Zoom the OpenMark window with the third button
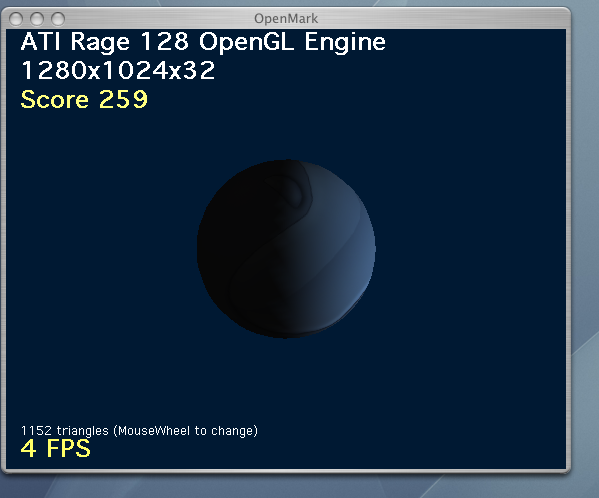The image size is (599, 498). (58, 19)
